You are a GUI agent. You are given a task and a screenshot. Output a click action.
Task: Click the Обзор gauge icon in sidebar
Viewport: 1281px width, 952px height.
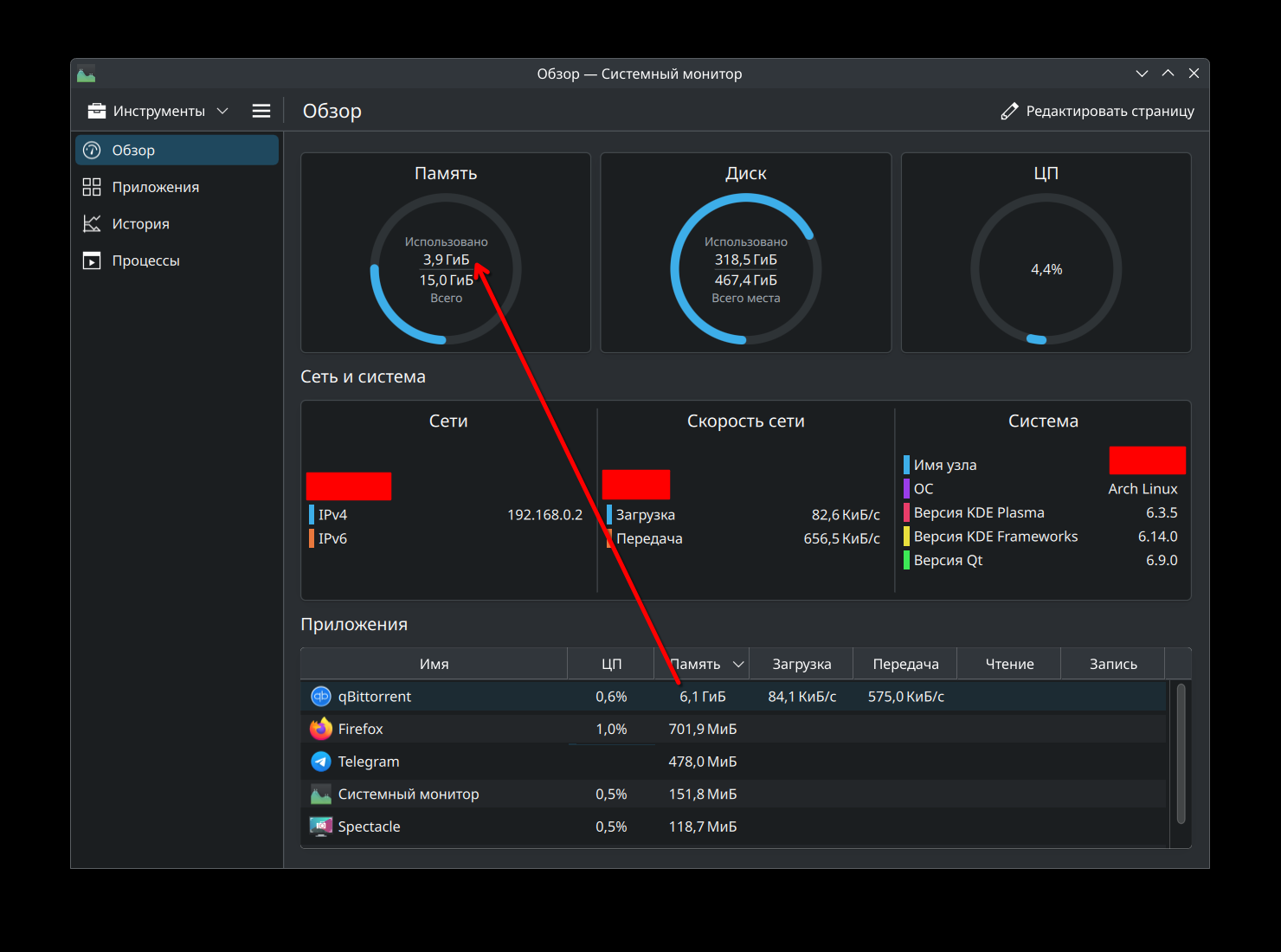point(92,150)
